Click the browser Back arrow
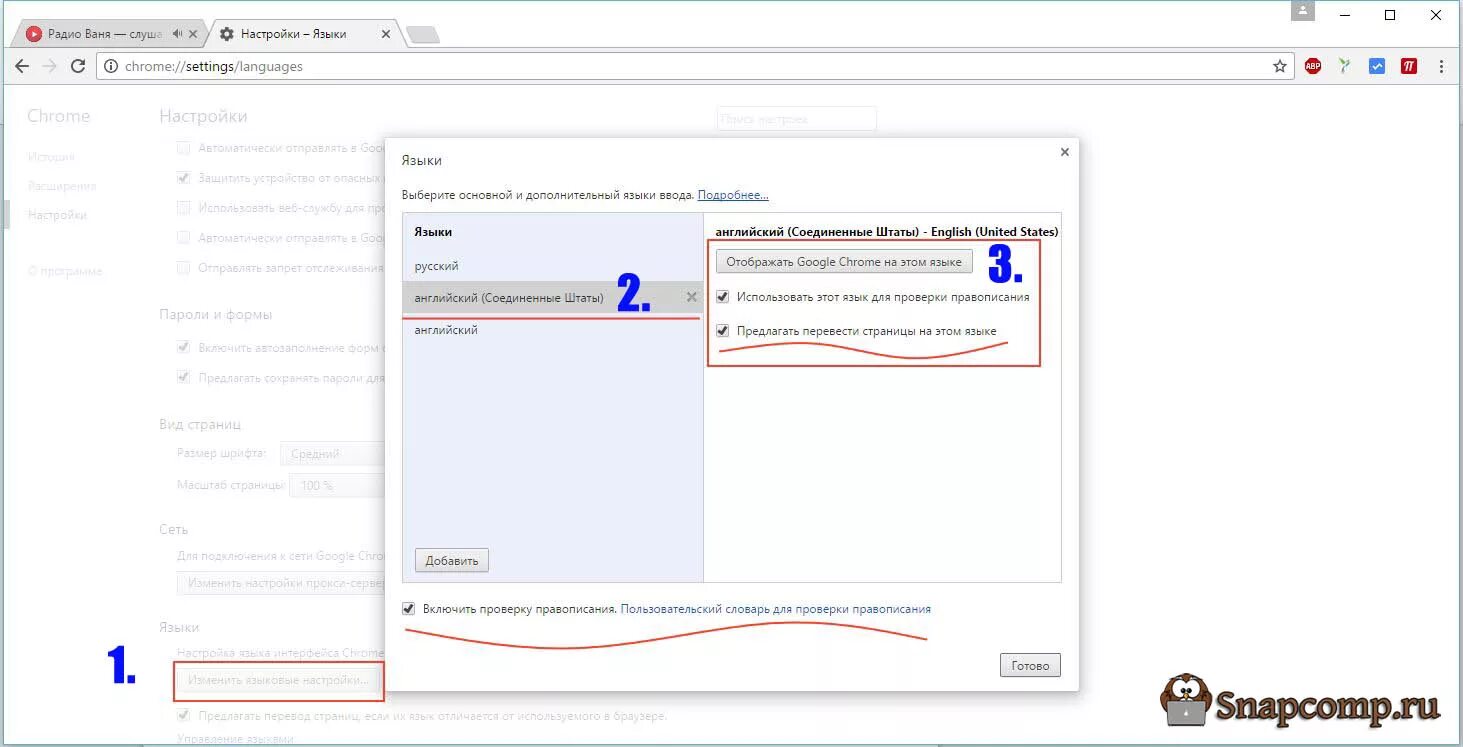1463x747 pixels. click(x=22, y=66)
